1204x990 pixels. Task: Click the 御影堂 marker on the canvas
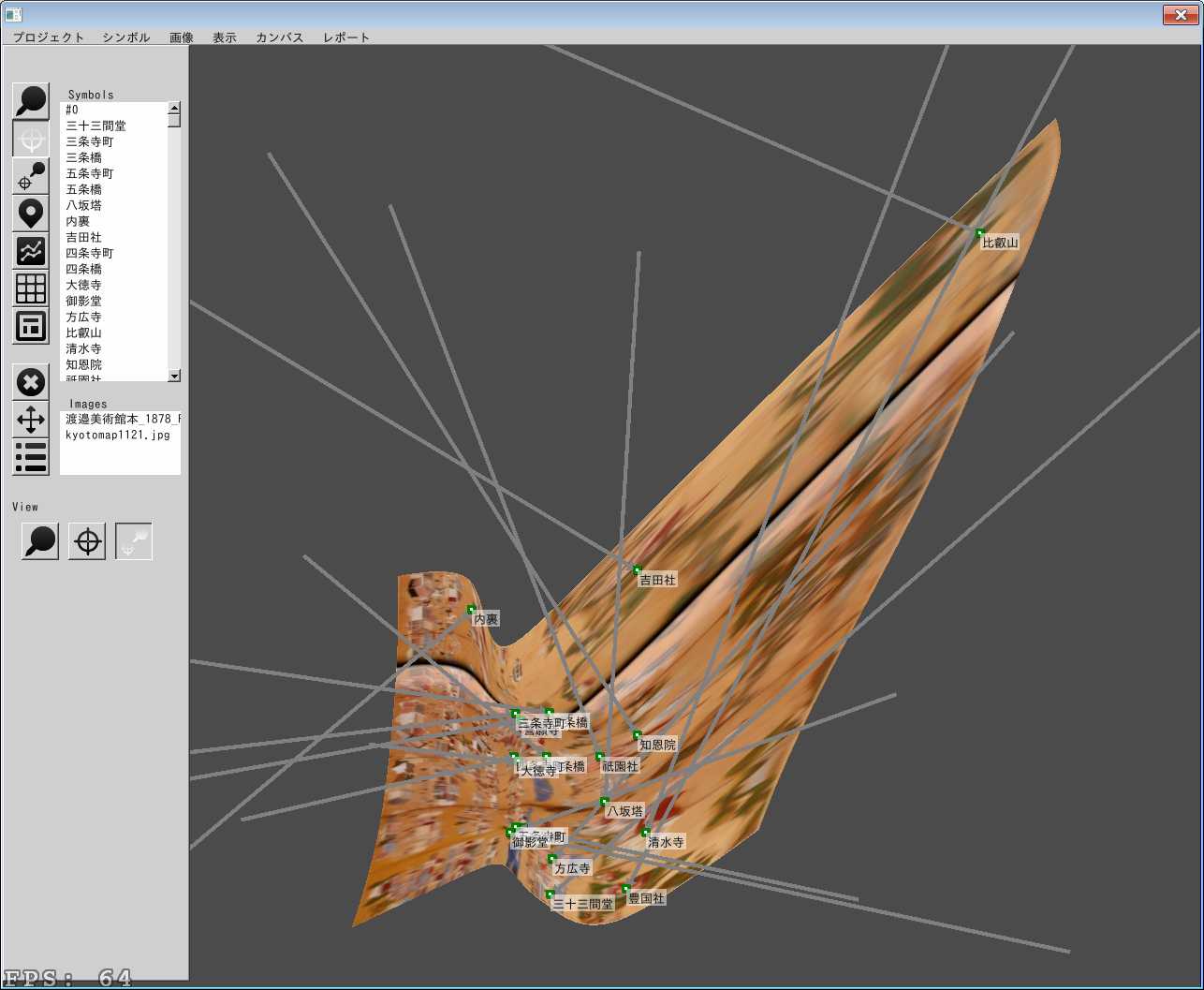509,832
